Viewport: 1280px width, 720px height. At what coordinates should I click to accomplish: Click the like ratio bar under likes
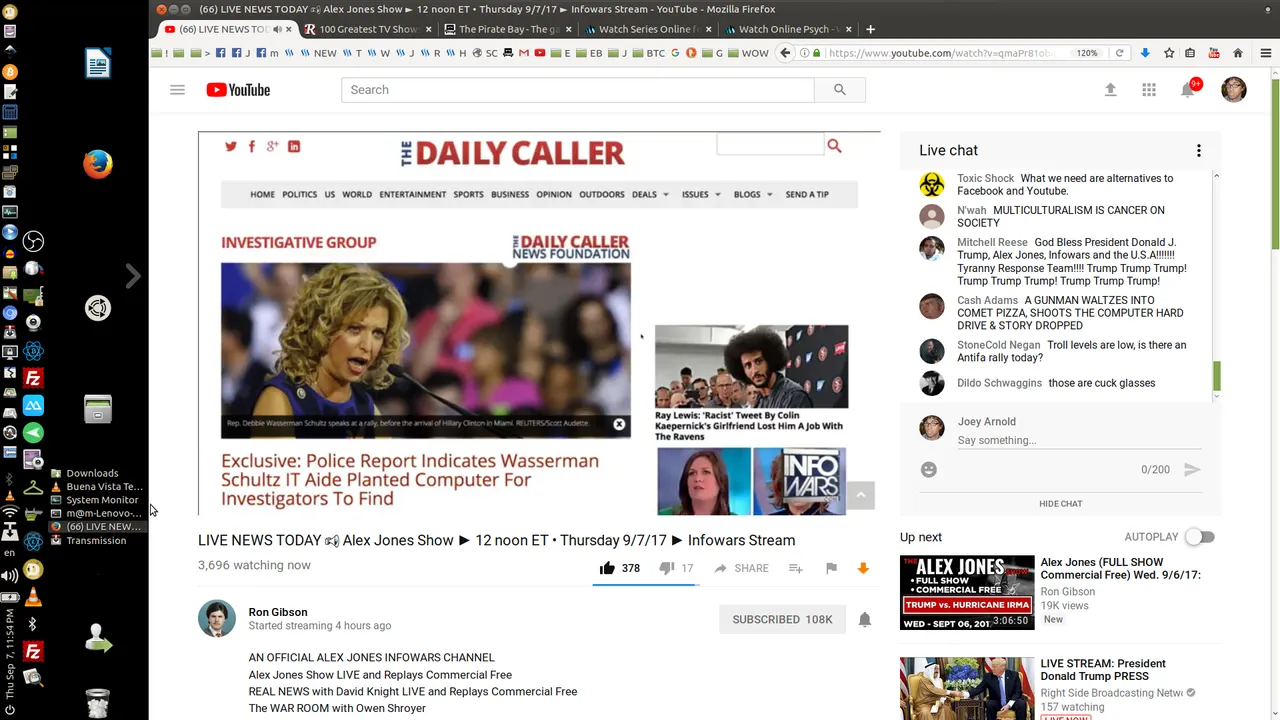pyautogui.click(x=646, y=584)
